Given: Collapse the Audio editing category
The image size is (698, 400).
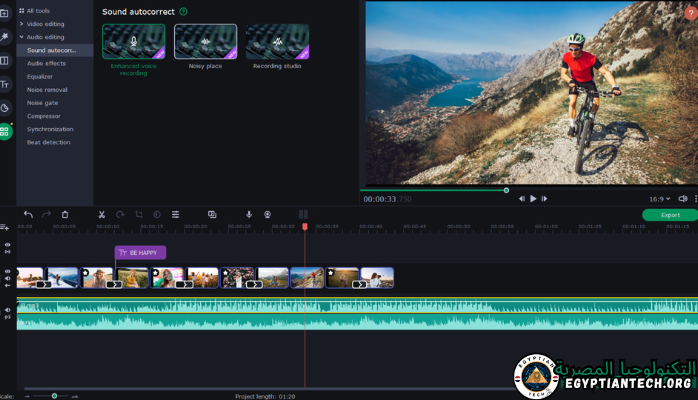Looking at the screenshot, I should 48,36.
